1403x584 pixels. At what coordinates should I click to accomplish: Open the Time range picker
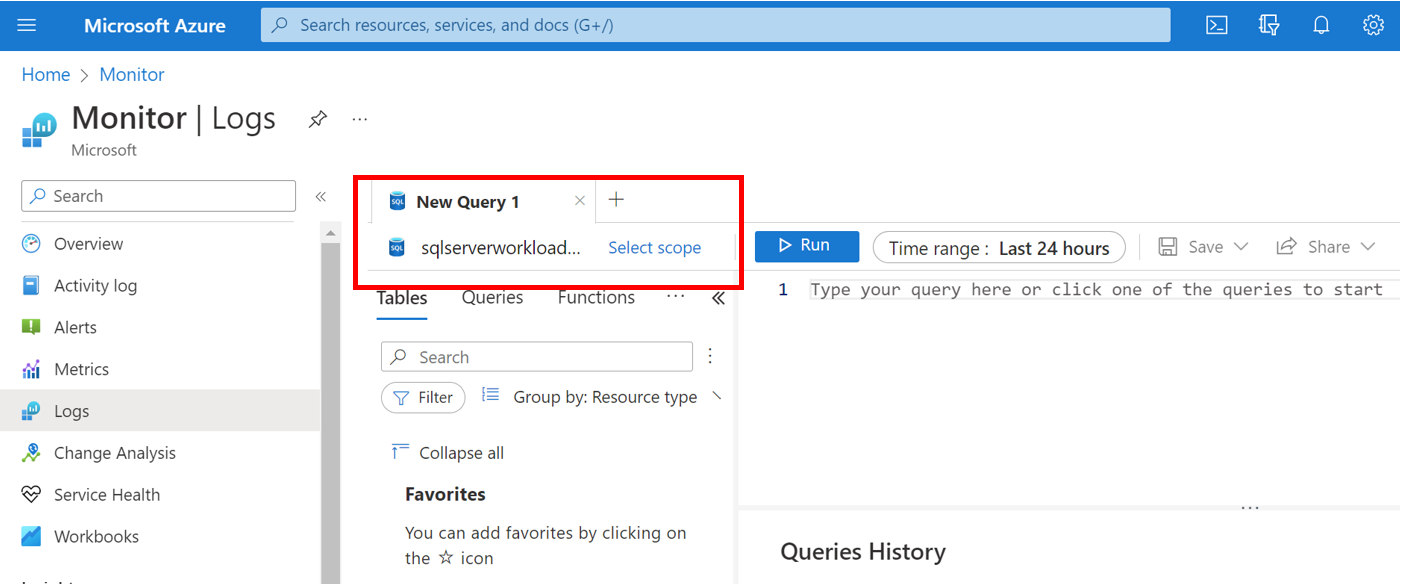(999, 248)
